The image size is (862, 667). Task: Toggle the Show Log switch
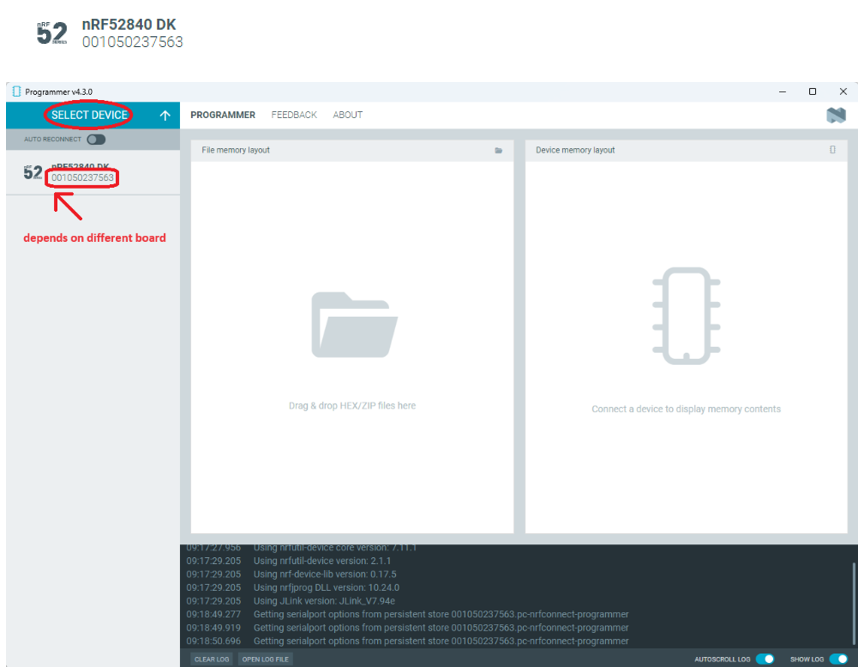coord(838,659)
